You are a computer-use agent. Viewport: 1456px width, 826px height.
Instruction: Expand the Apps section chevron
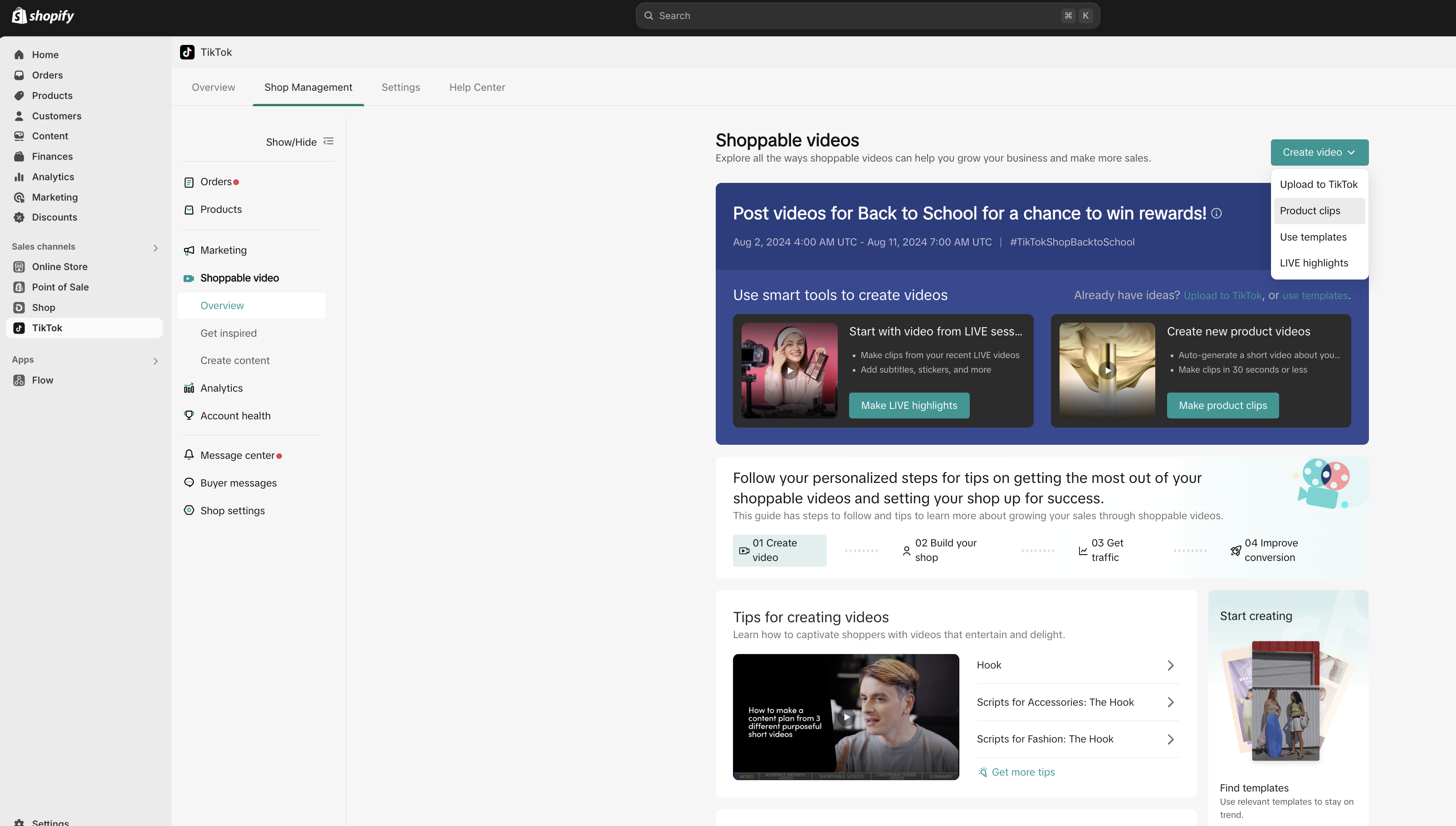(155, 361)
